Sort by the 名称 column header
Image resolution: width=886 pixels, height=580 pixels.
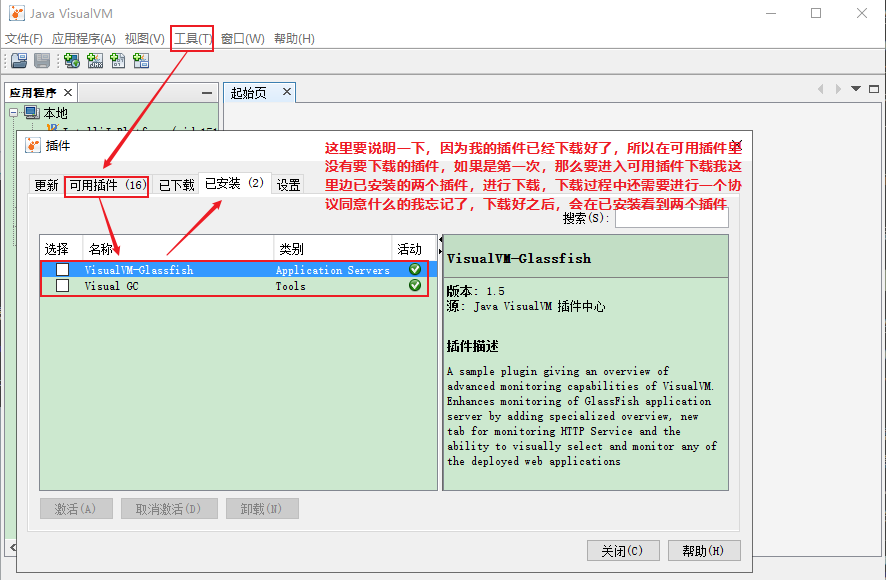pos(178,249)
